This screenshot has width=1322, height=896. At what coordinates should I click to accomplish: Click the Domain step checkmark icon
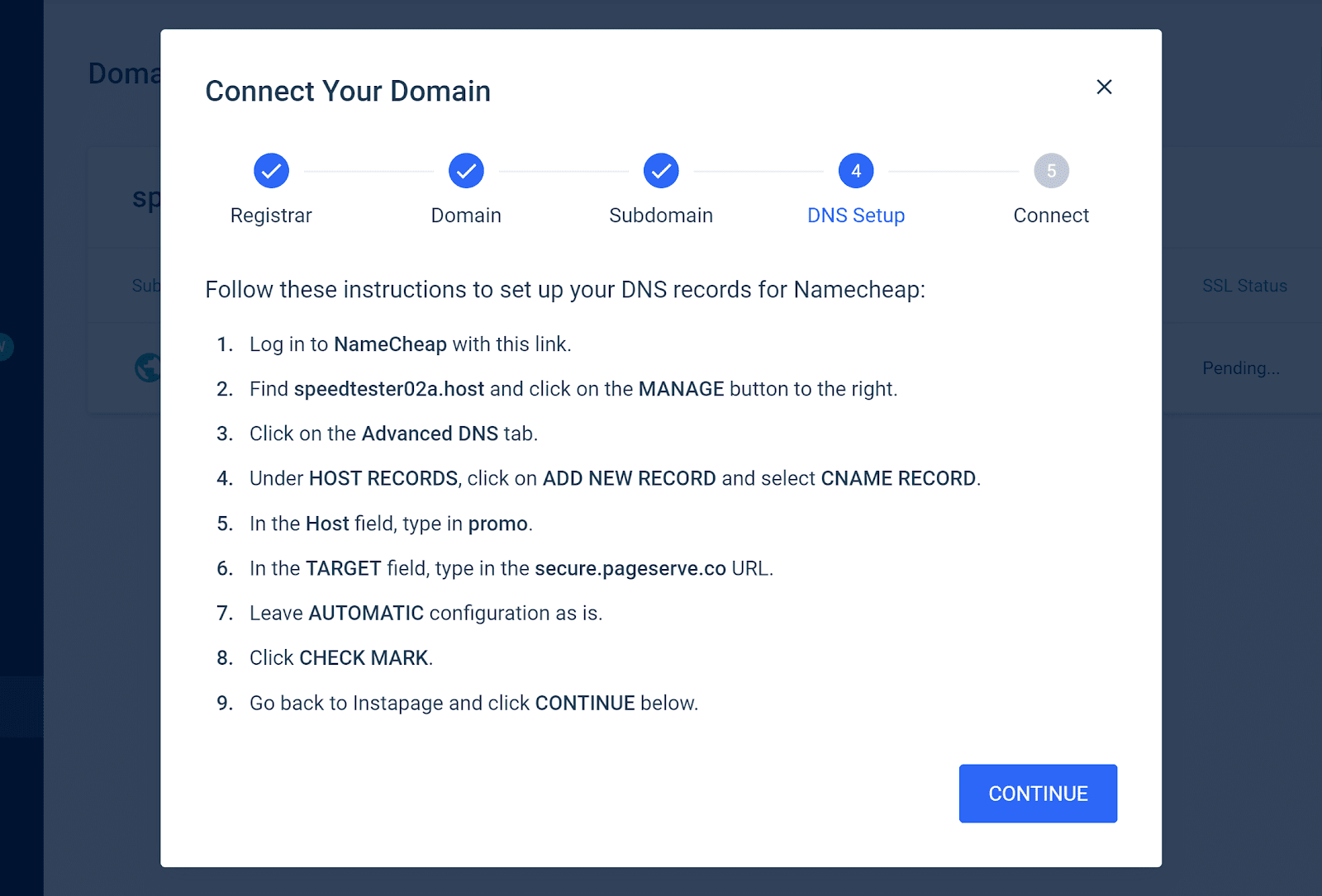point(466,171)
